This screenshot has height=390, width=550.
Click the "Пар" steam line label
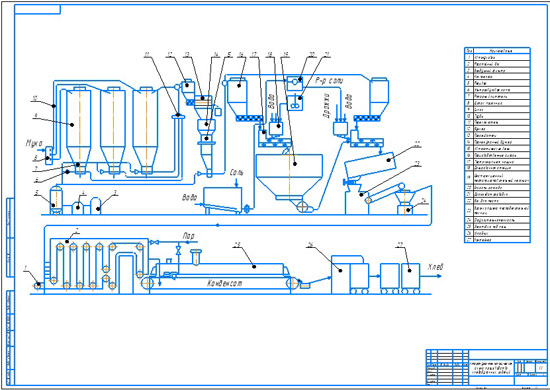188,236
